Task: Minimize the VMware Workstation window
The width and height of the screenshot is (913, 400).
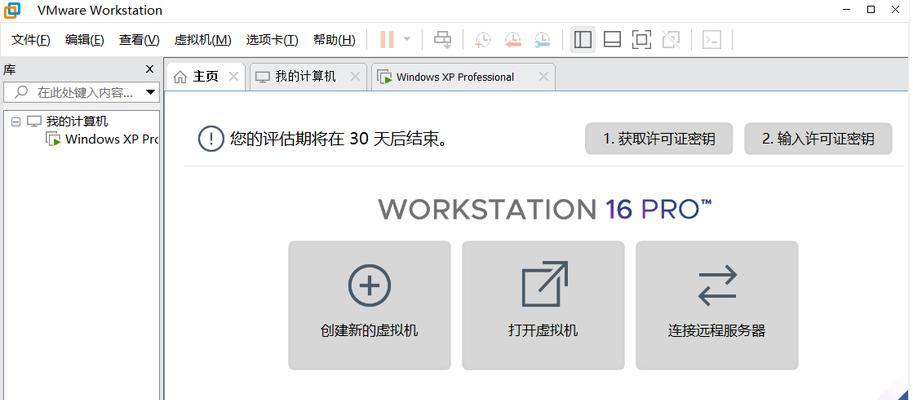Action: coord(847,9)
